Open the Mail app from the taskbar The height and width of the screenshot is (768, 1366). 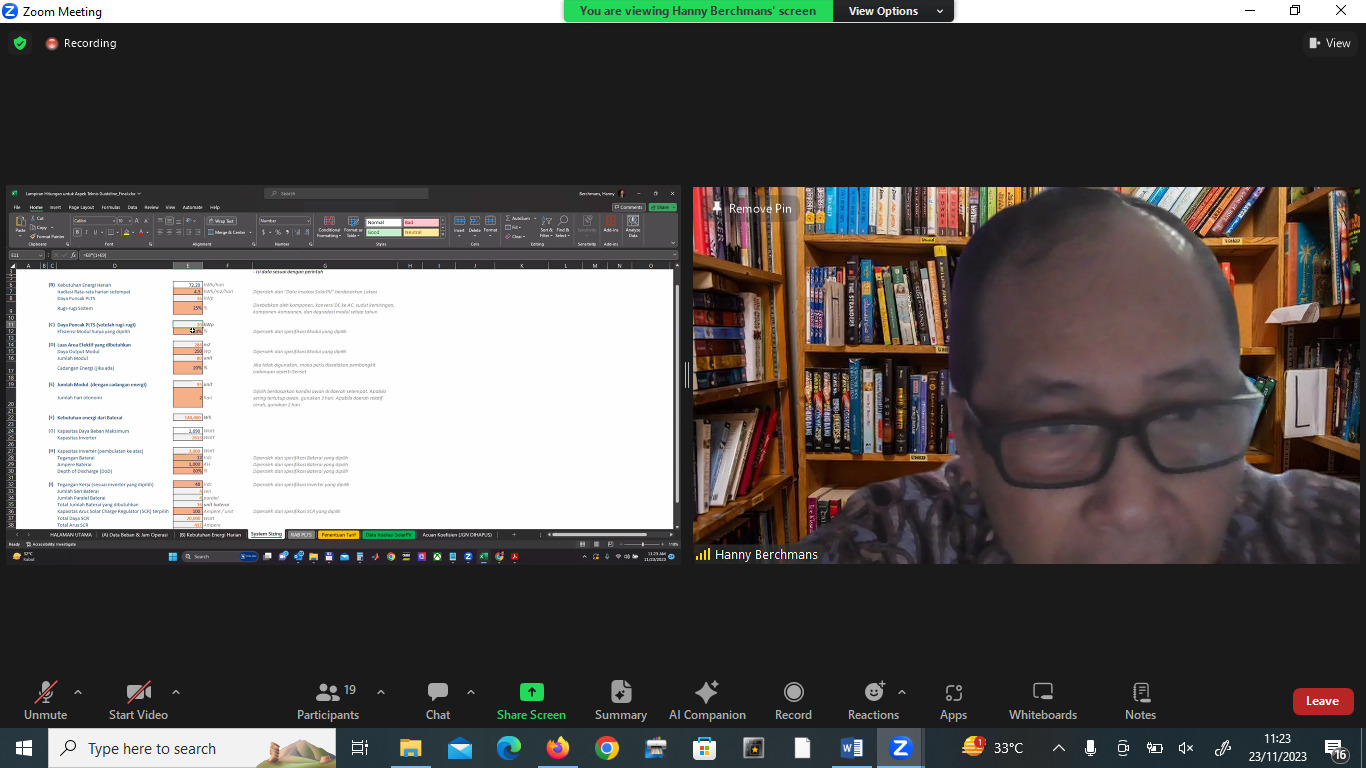pos(459,748)
